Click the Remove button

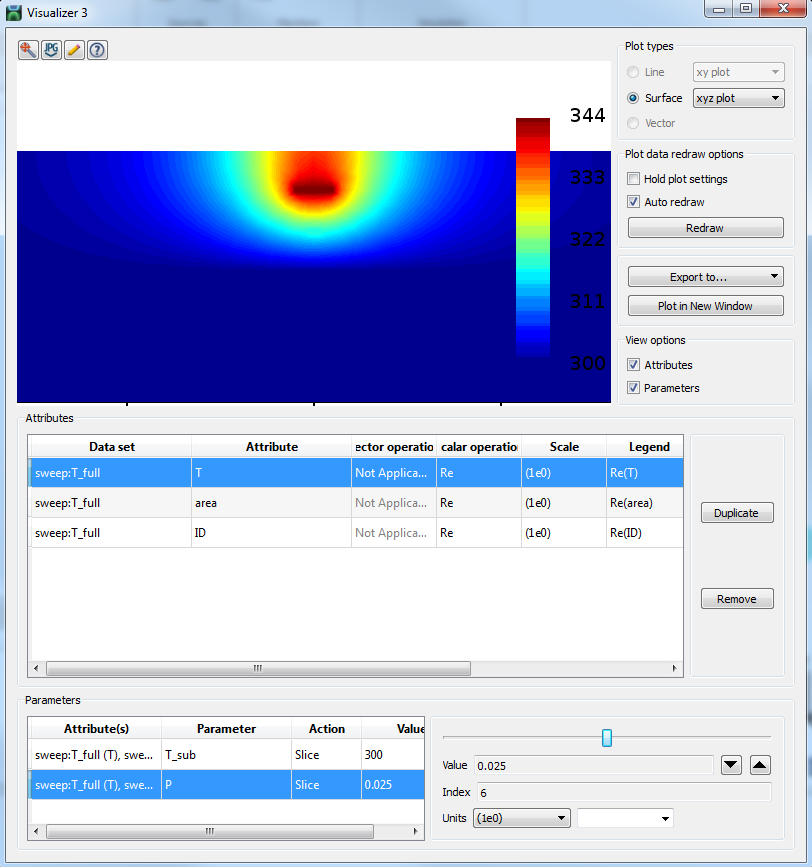[737, 599]
